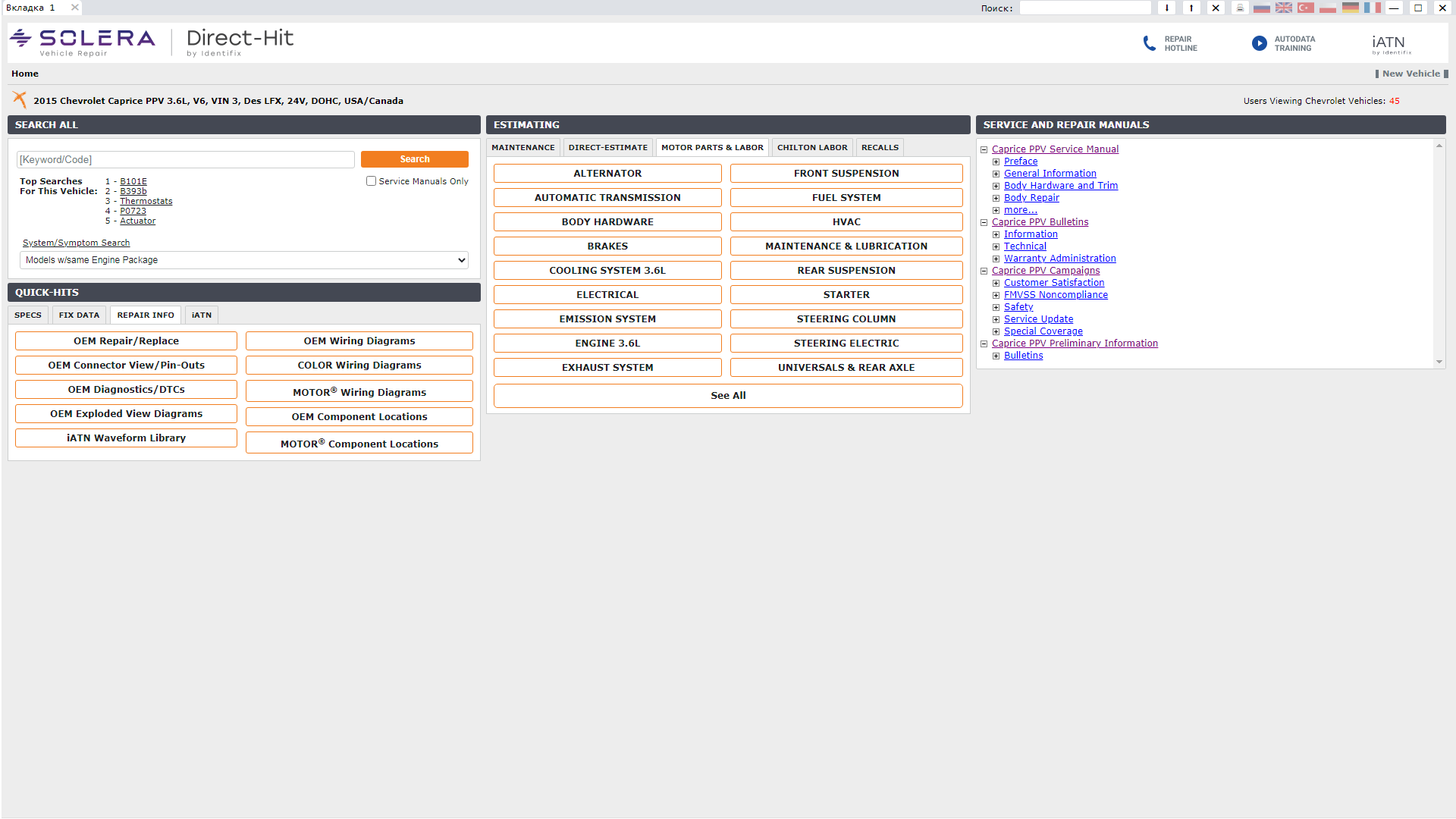Click the Repair Hotline phone icon
This screenshot has height=819, width=1456.
point(1150,43)
